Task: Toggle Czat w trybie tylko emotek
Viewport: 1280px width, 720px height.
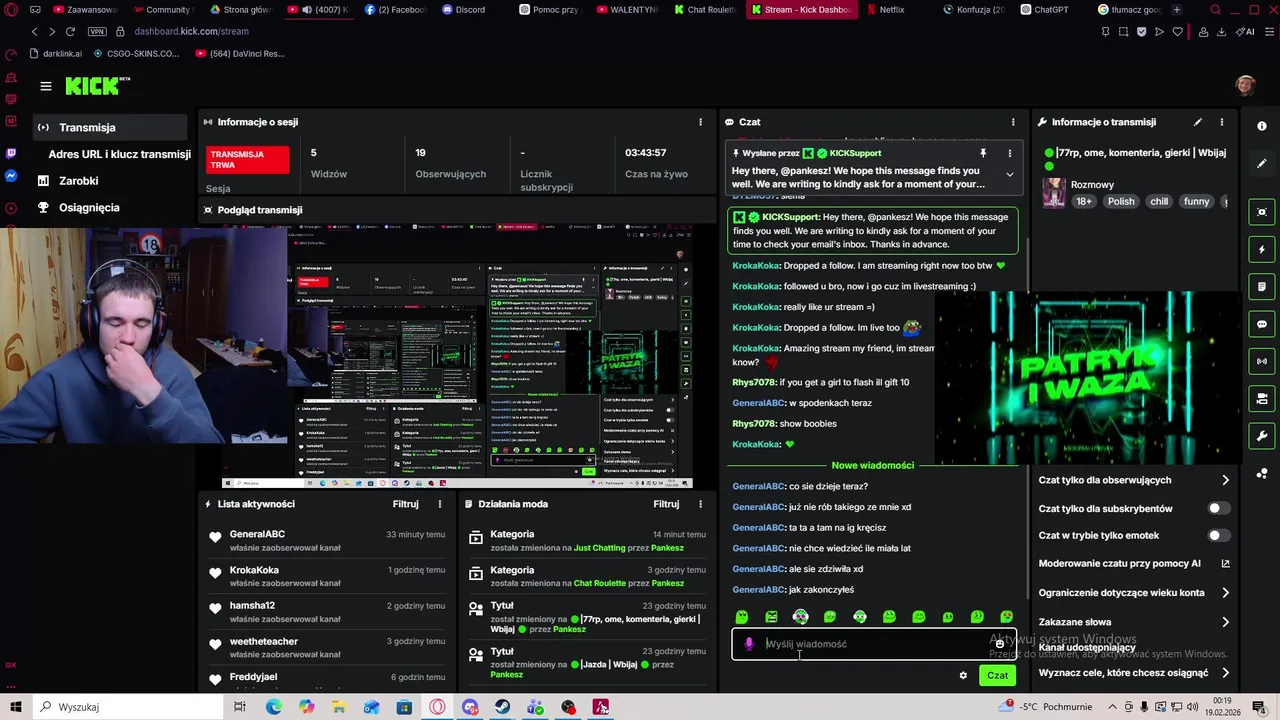Action: pos(1218,536)
